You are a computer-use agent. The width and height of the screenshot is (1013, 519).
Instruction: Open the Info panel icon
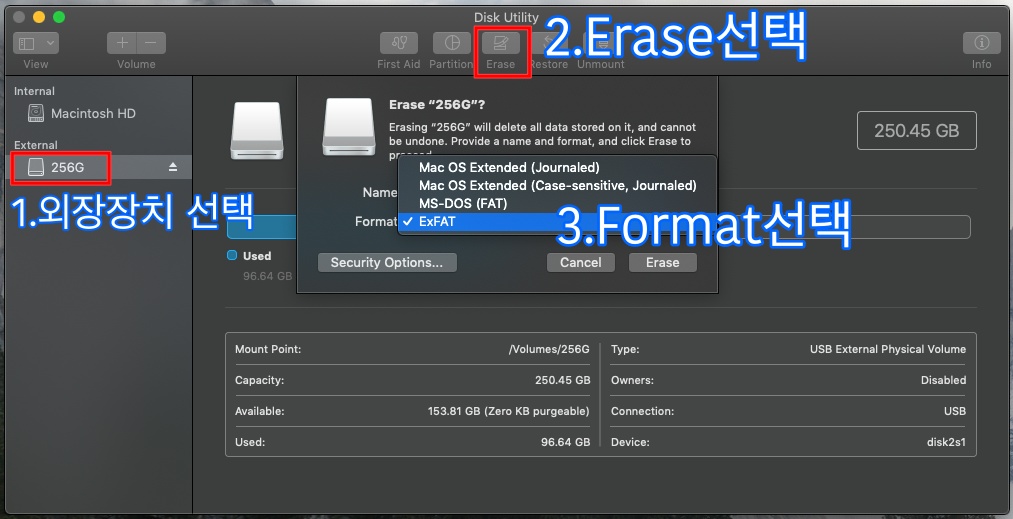981,43
